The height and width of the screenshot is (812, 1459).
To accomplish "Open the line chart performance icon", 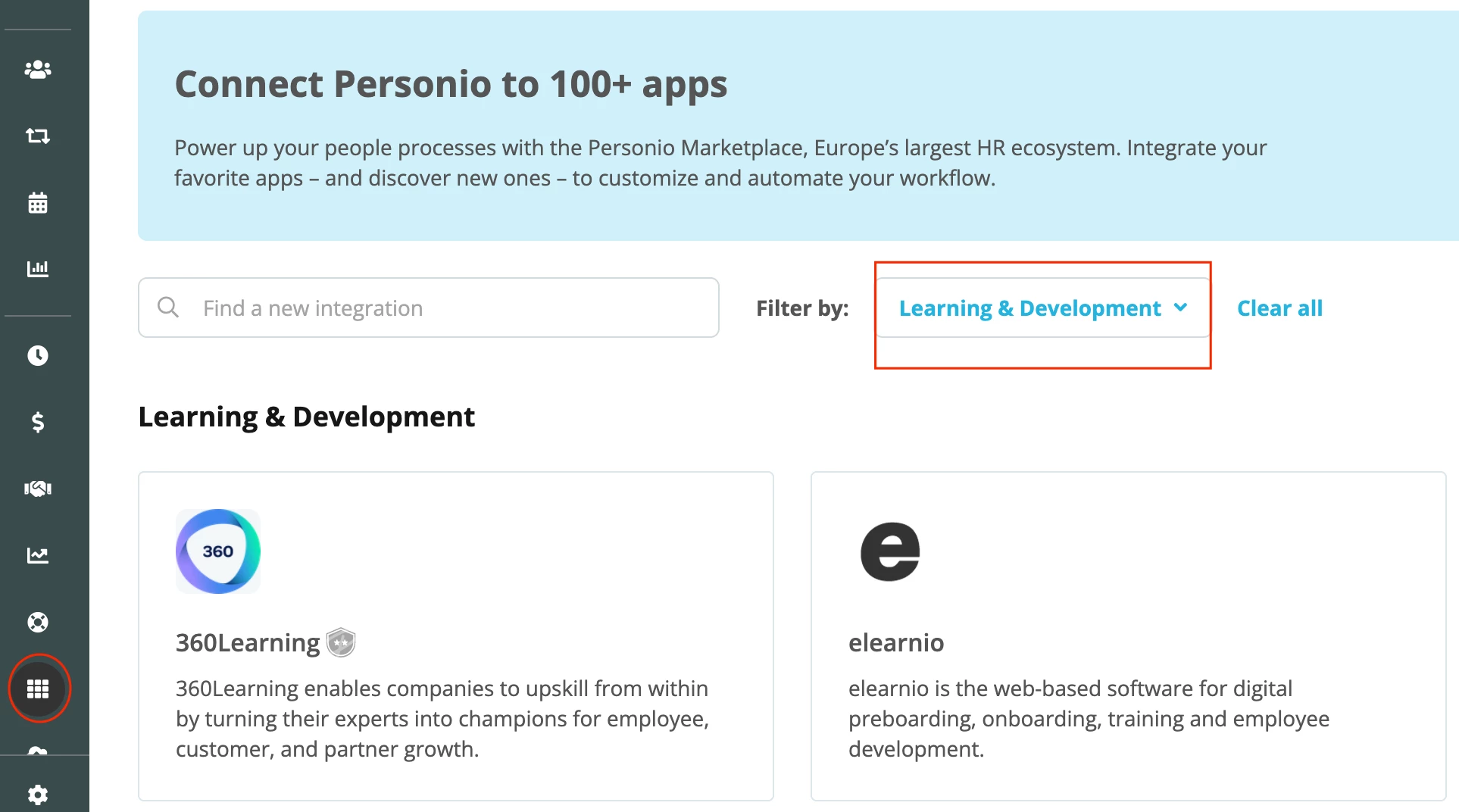I will click(x=38, y=555).
